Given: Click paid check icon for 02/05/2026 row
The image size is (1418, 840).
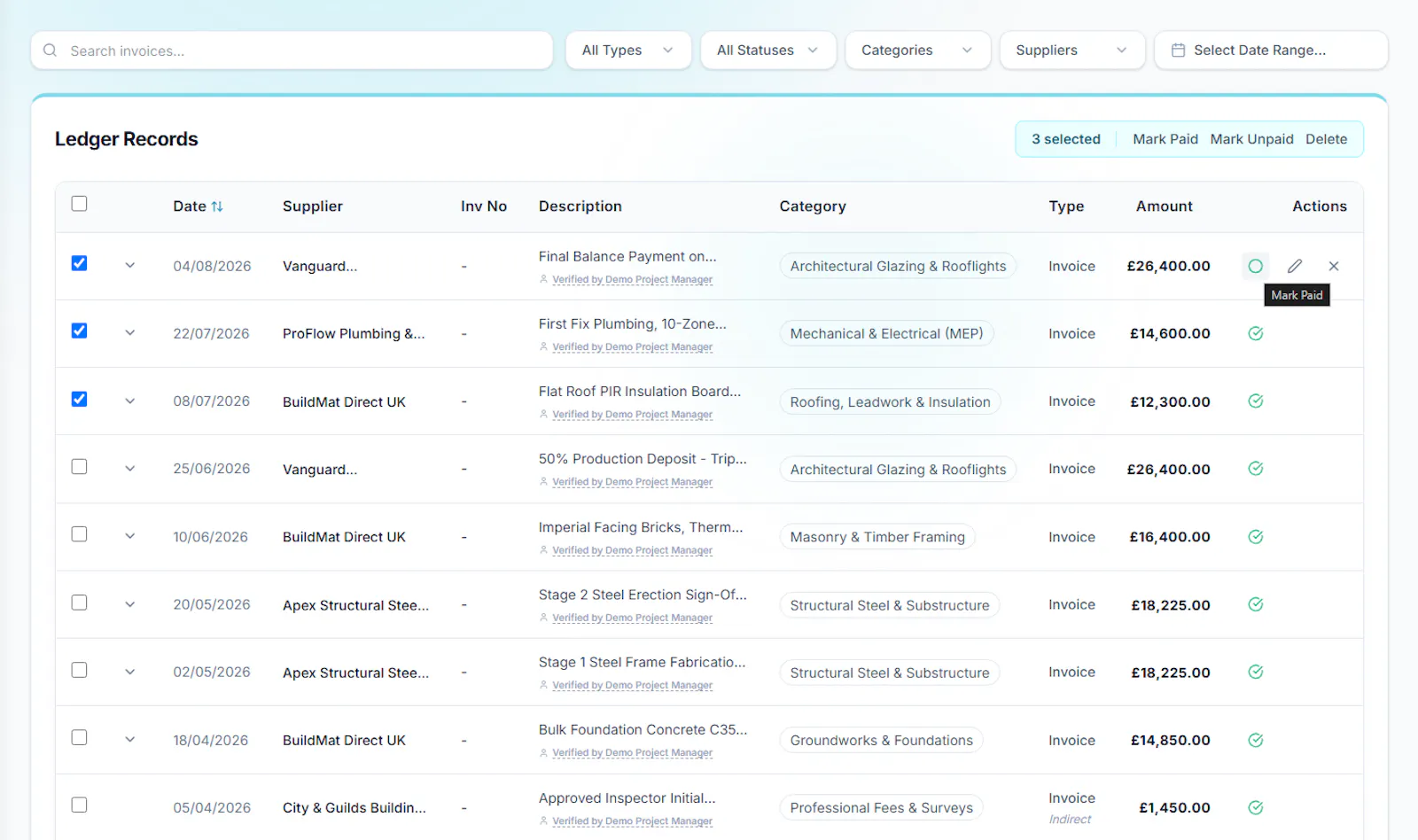Looking at the screenshot, I should (x=1255, y=672).
